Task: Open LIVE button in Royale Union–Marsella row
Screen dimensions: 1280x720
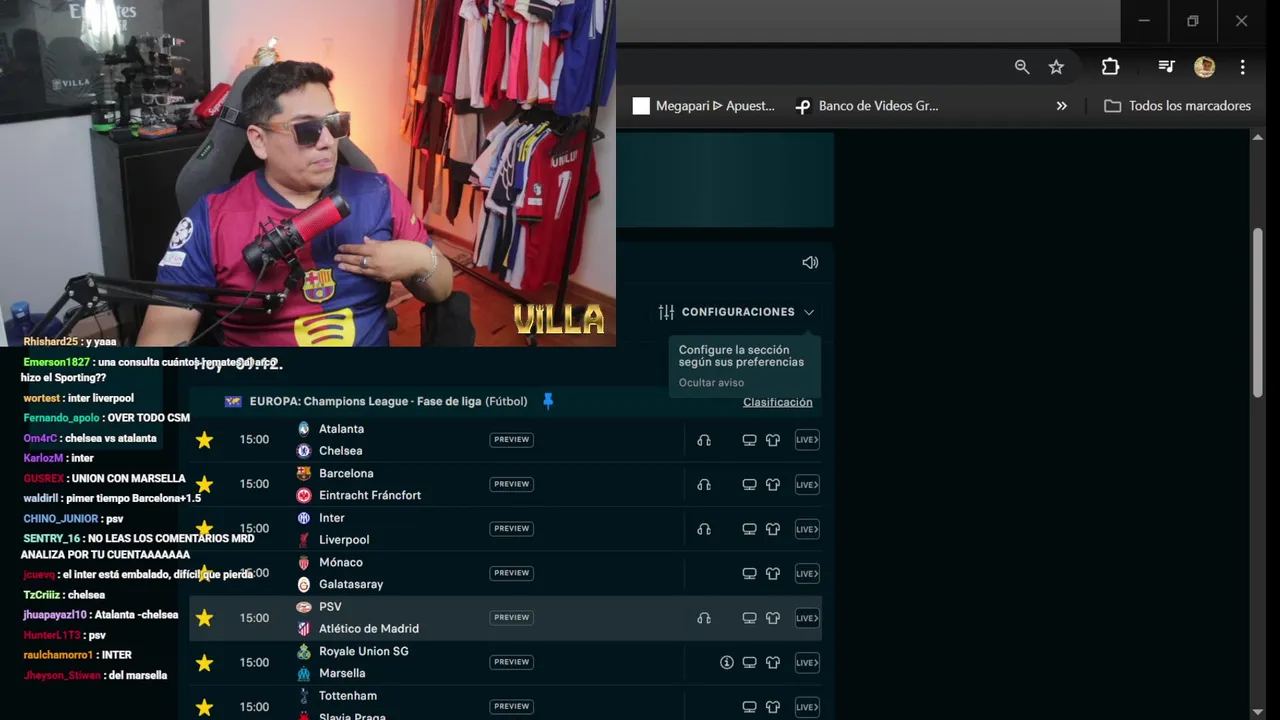Action: (807, 662)
